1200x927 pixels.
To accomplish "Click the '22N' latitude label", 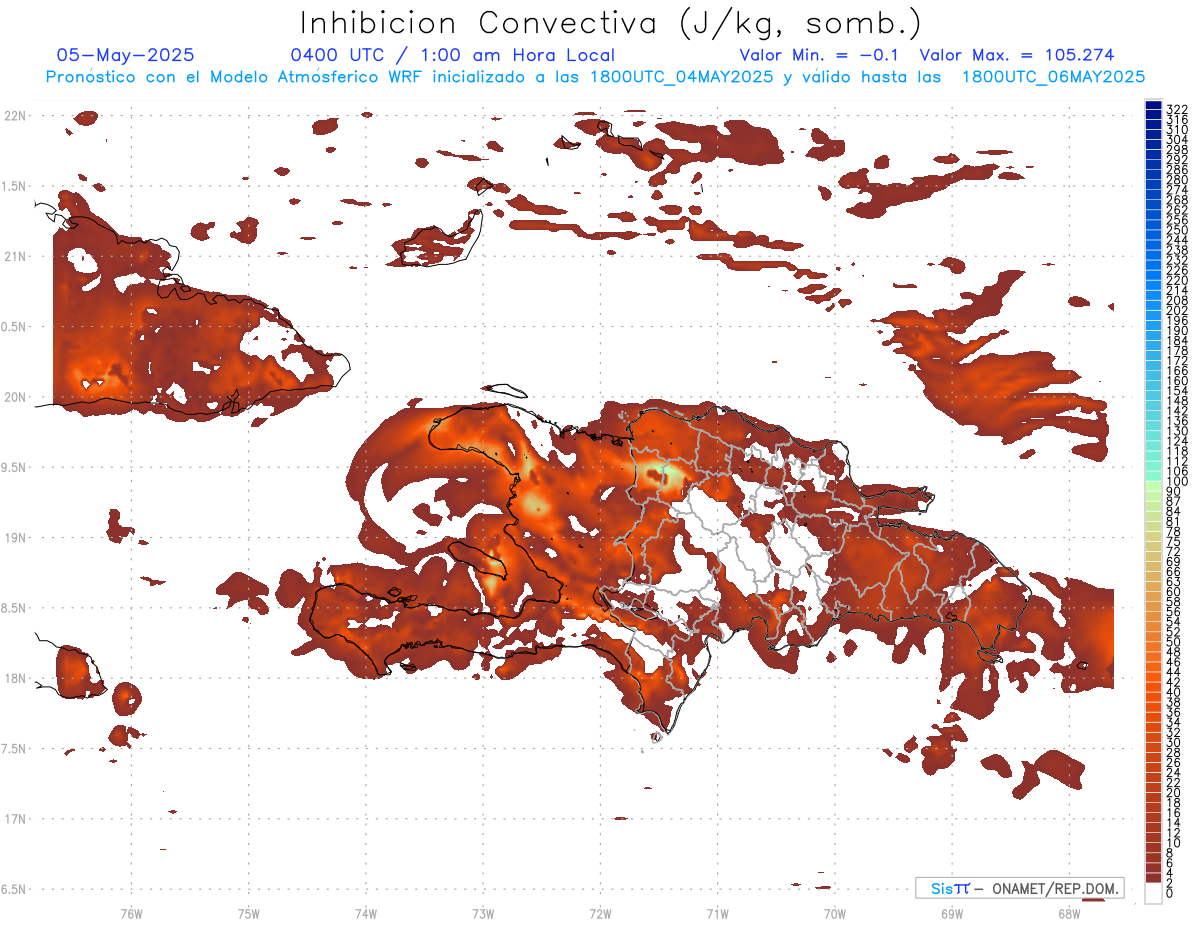I will pyautogui.click(x=15, y=116).
